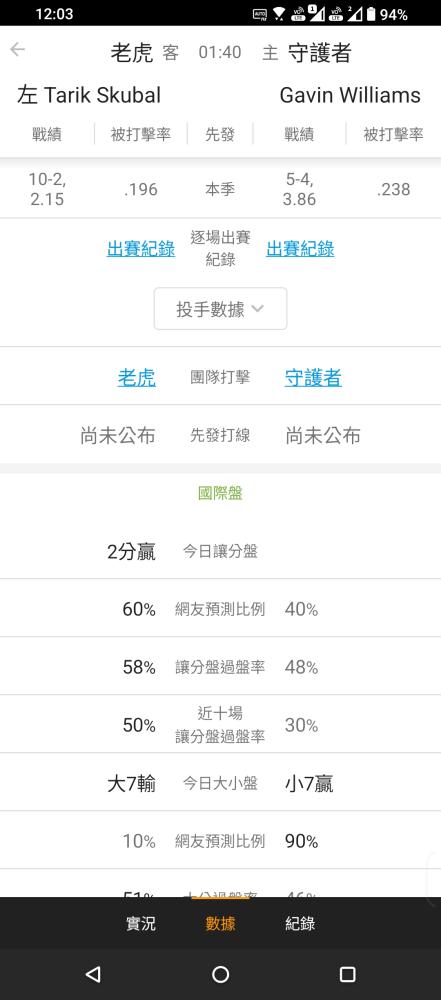Tap Android recent apps square
The image size is (441, 1000).
[347, 974]
